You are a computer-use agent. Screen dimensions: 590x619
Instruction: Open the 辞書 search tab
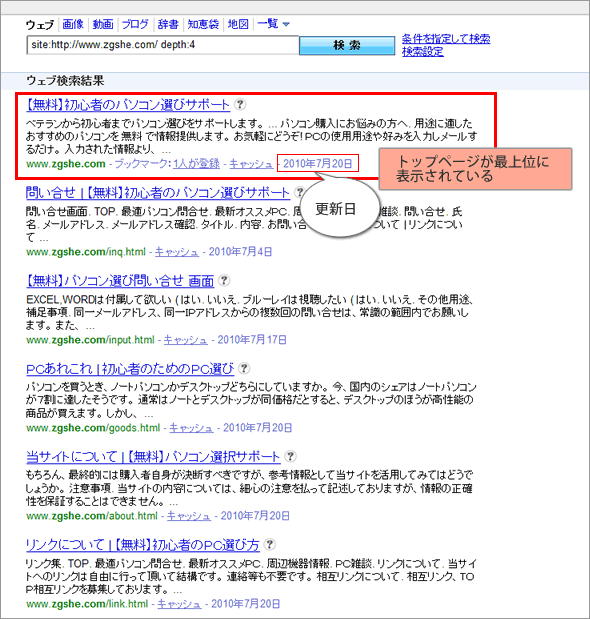(168, 24)
